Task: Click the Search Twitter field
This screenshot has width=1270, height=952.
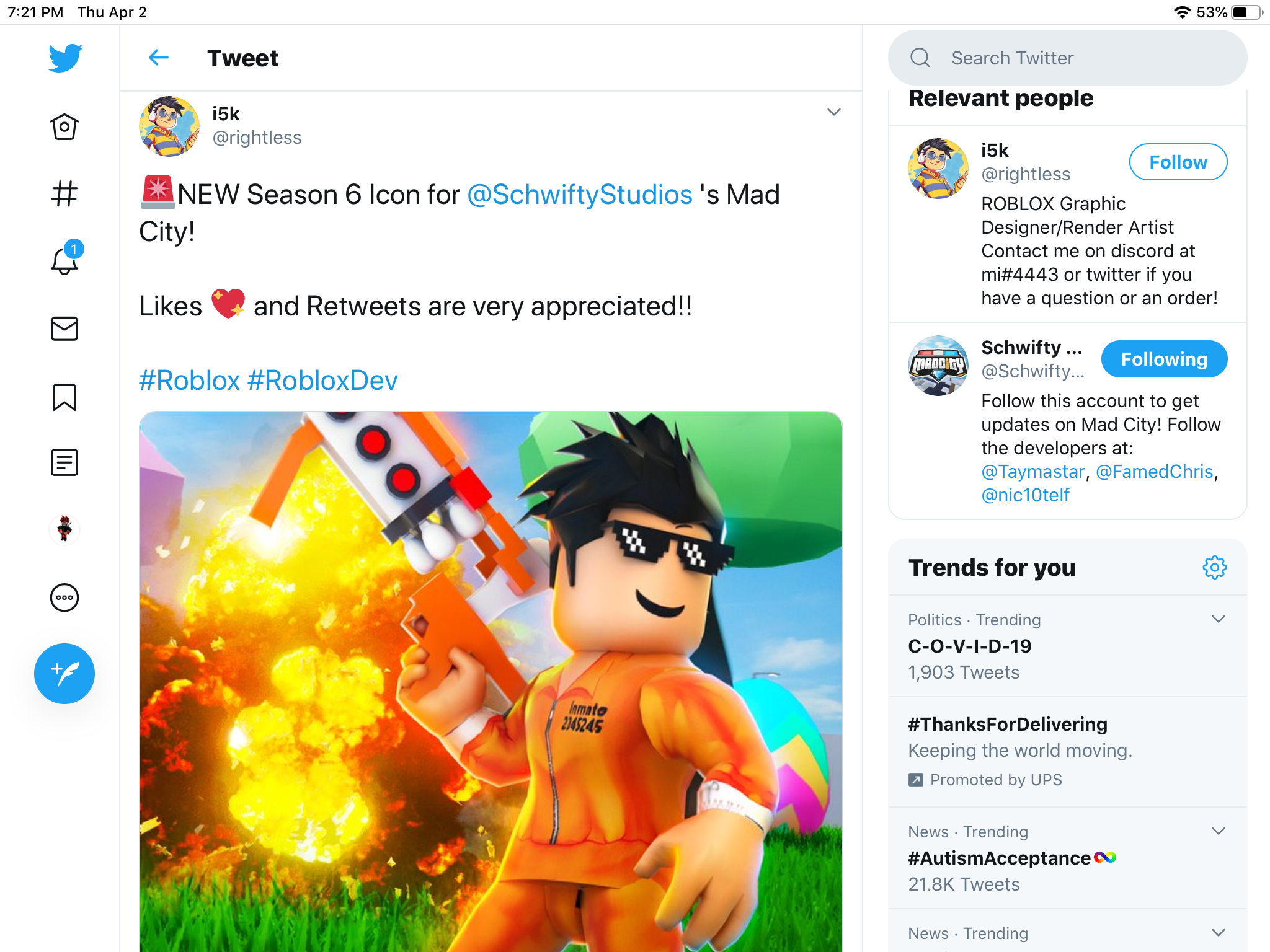Action: (x=1067, y=58)
